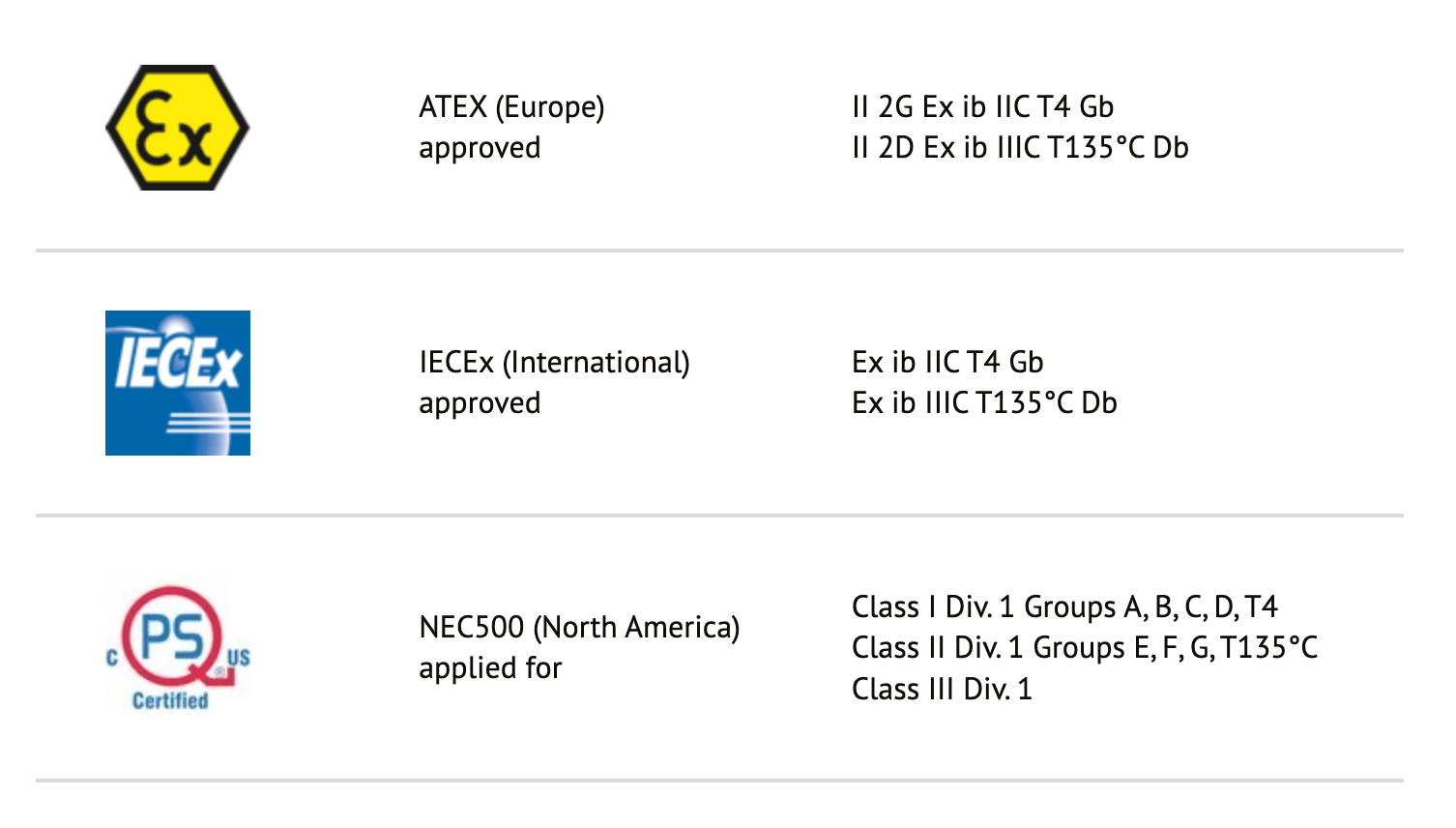Image resolution: width=1456 pixels, height=828 pixels.
Task: Click the "Certified" text under the PS logo
Action: point(170,700)
